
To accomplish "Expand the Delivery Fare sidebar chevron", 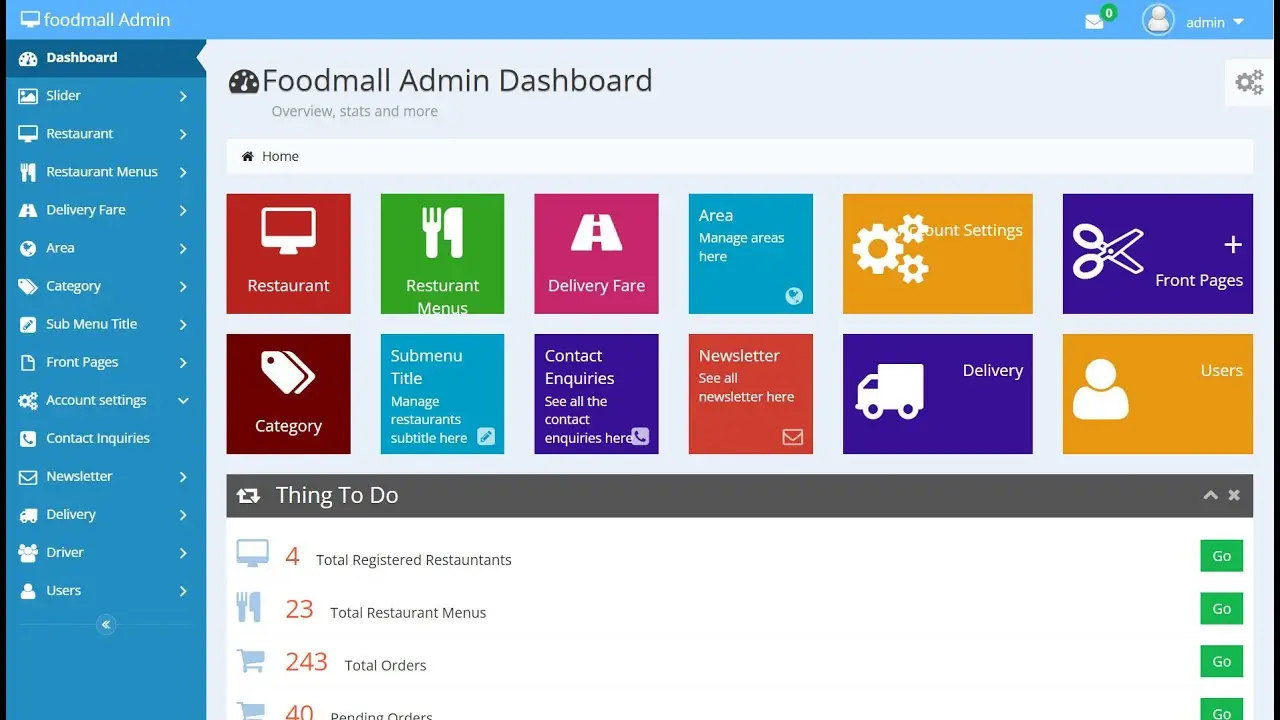I will pos(183,210).
